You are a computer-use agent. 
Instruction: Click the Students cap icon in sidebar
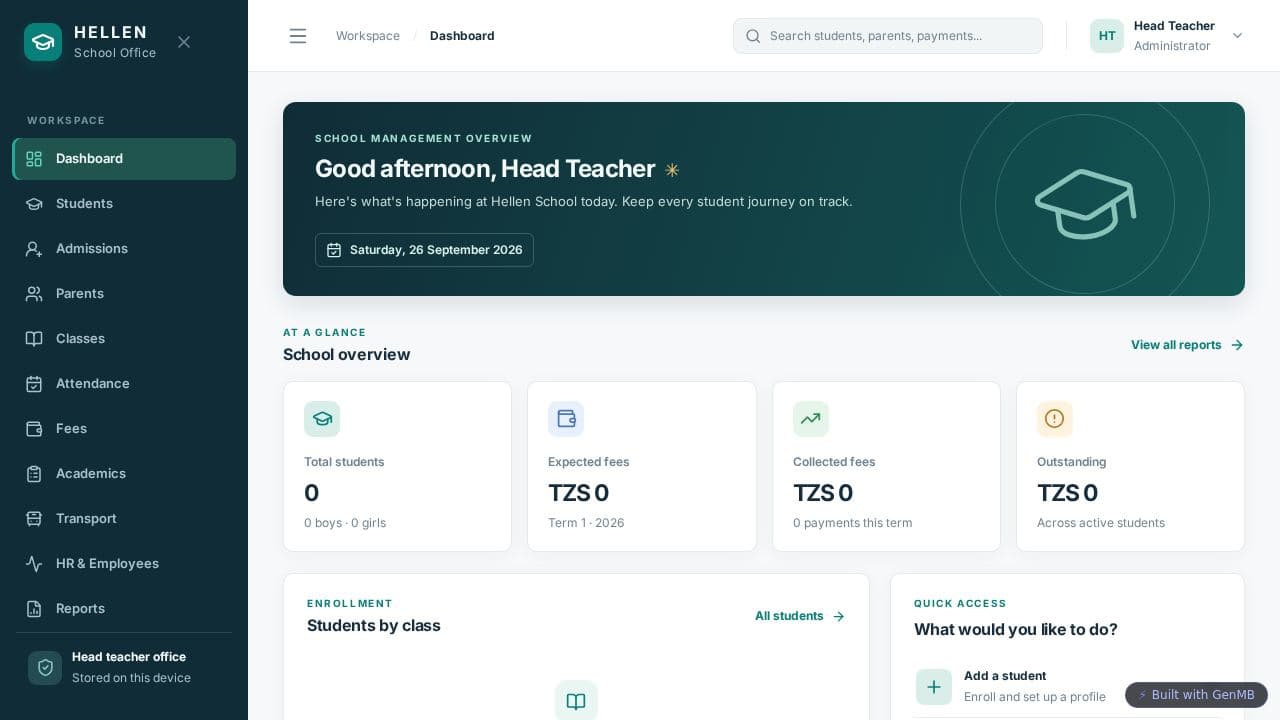(34, 204)
